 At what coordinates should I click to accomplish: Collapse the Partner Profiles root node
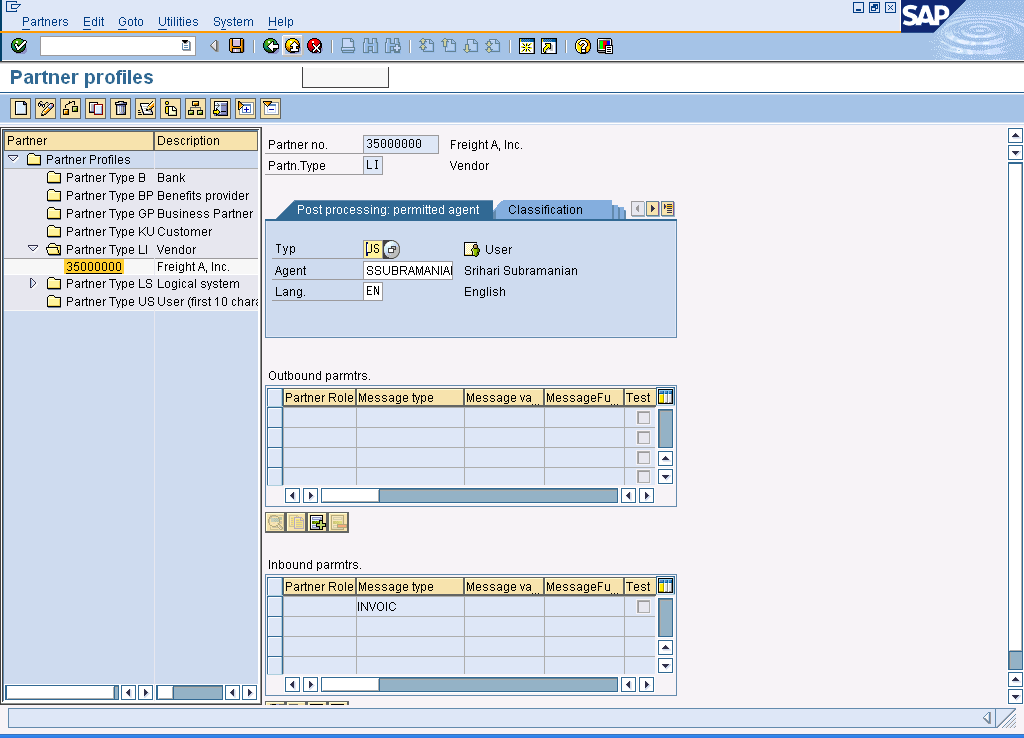13,159
